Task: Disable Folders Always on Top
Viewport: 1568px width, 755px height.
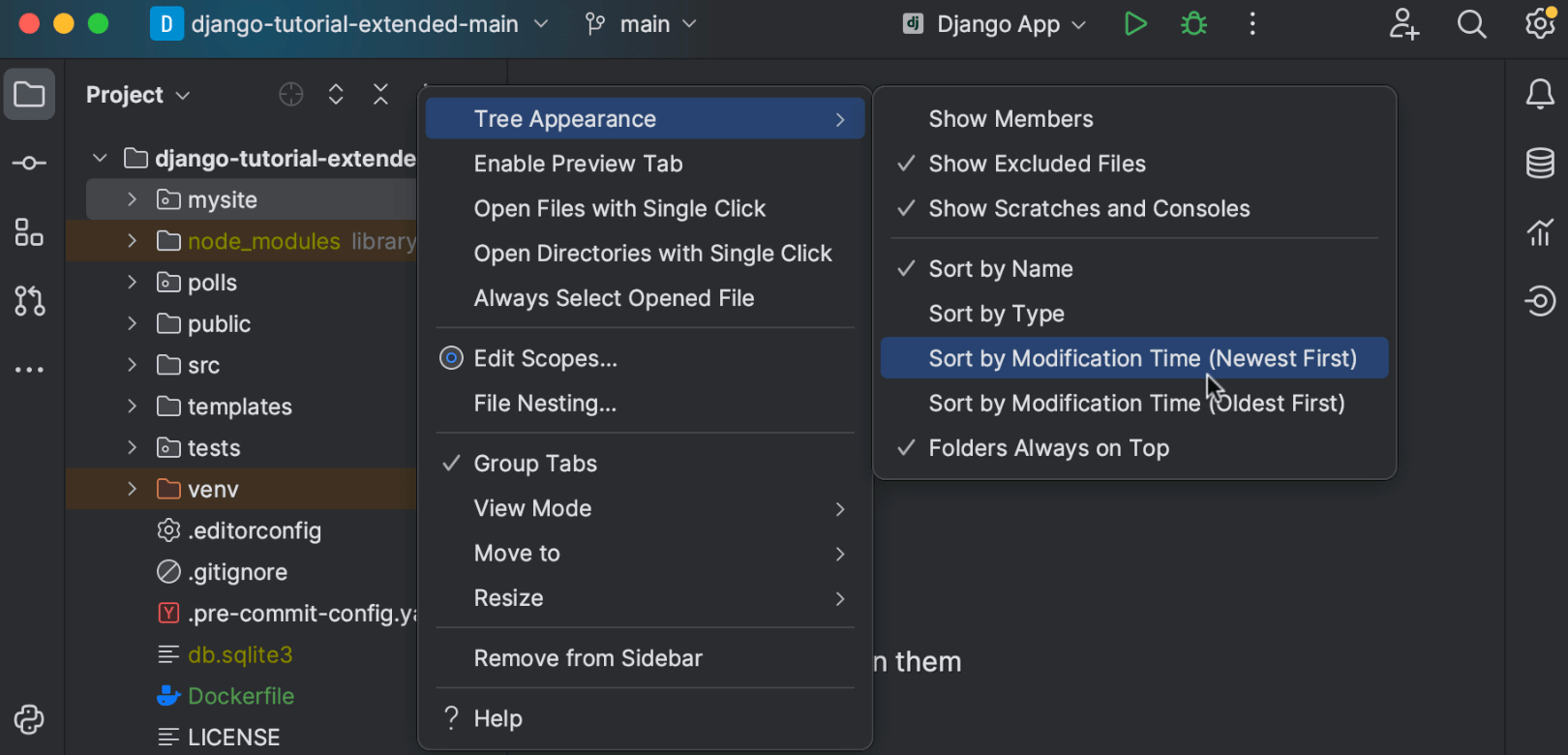Action: coord(1048,448)
